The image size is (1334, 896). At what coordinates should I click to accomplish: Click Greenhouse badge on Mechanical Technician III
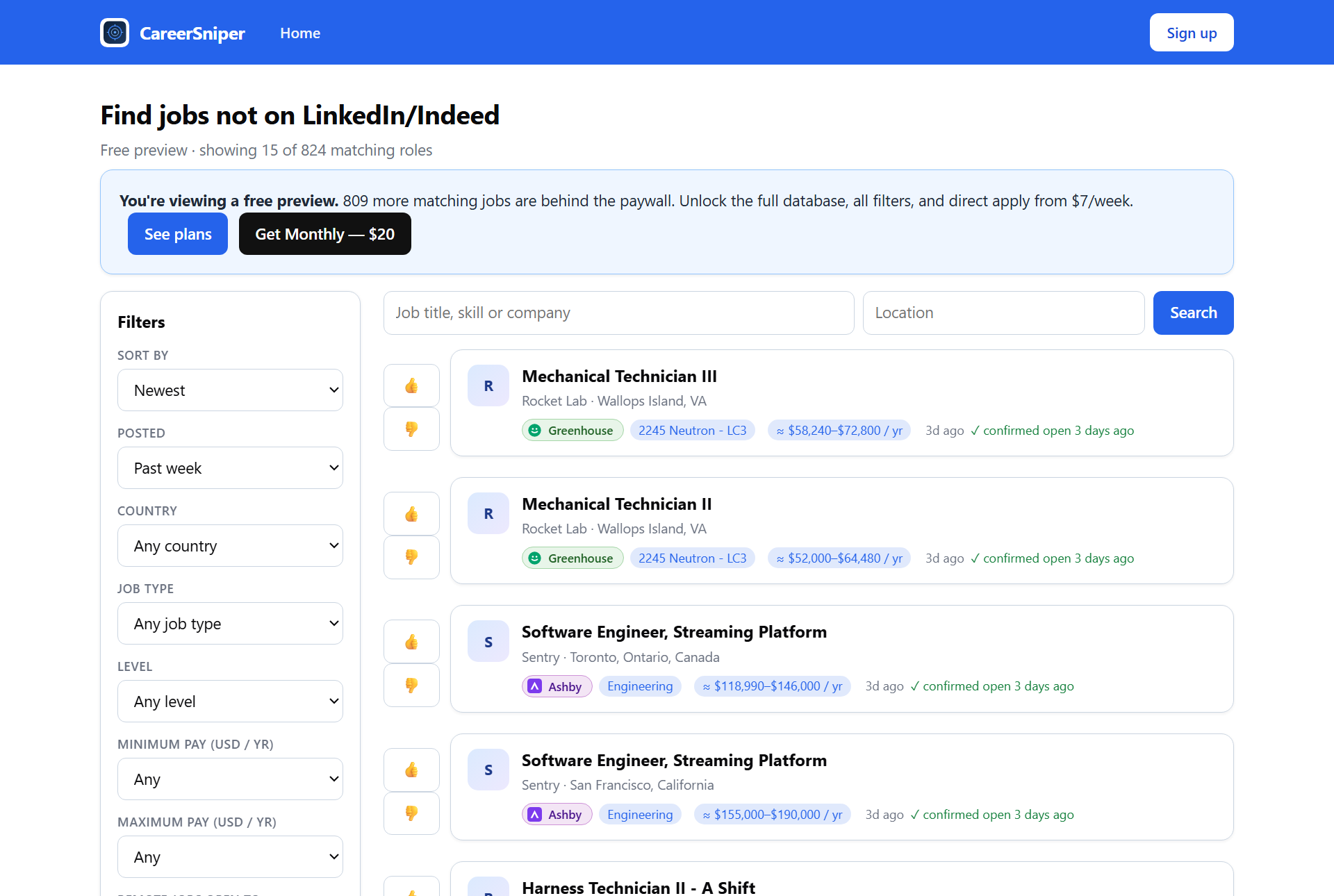(573, 431)
